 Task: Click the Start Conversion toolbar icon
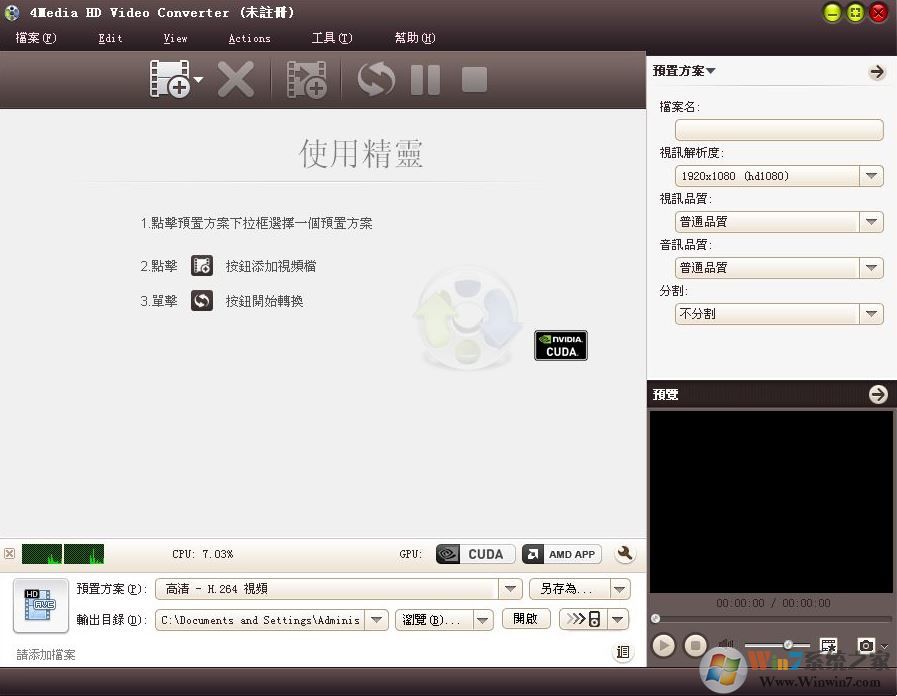(x=375, y=79)
